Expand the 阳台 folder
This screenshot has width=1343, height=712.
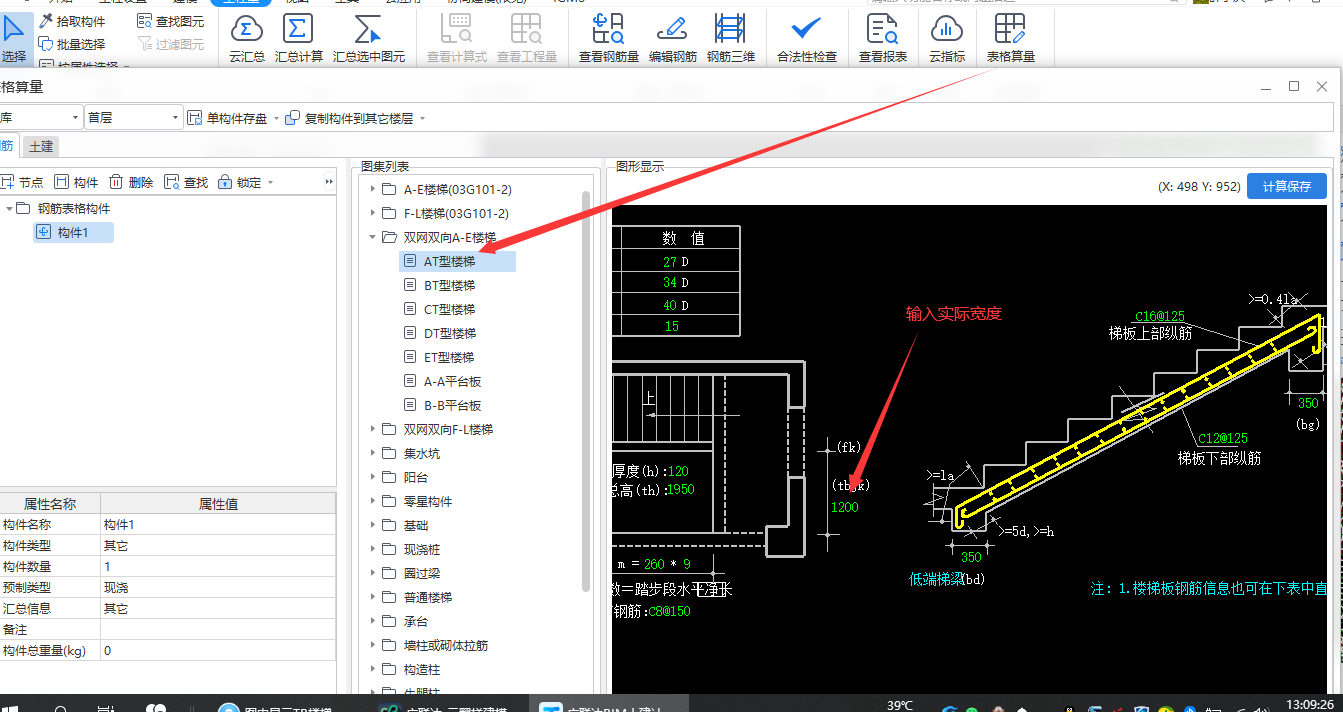coord(374,477)
